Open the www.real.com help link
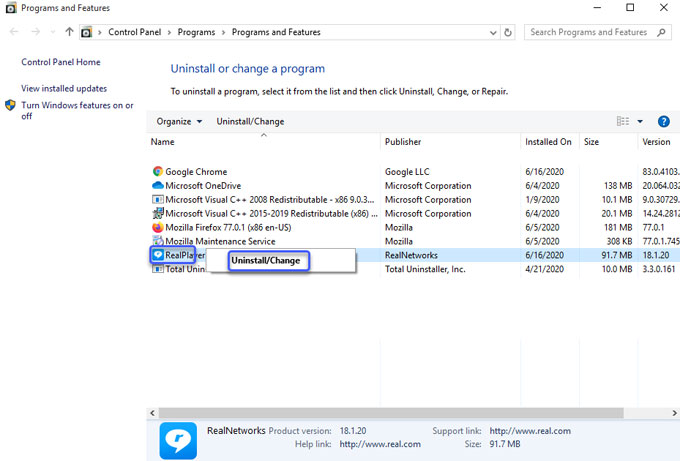Screen dimensions: 680x461 pyautogui.click(x=380, y=444)
